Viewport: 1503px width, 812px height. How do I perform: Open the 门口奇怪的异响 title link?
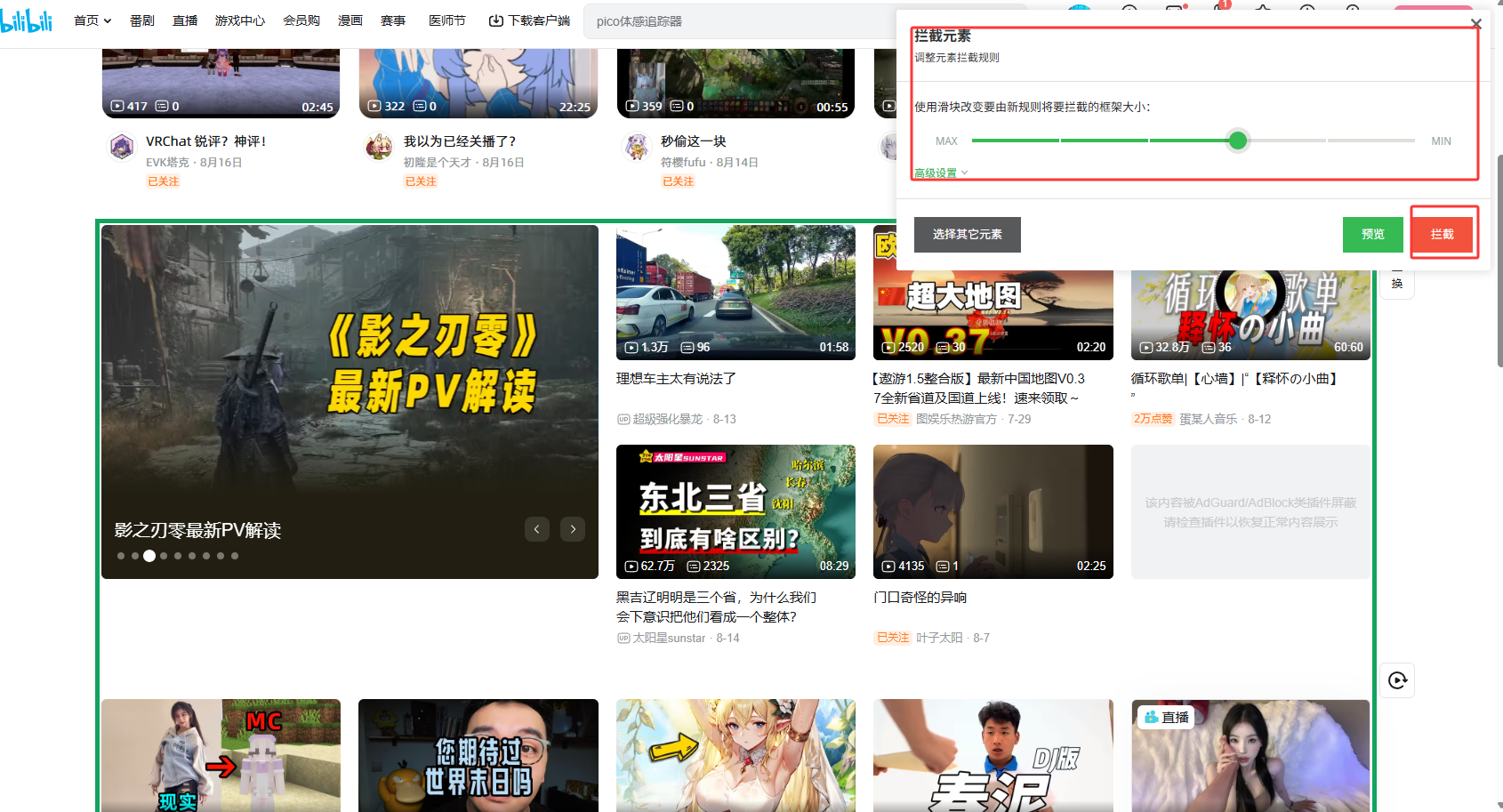[920, 598]
